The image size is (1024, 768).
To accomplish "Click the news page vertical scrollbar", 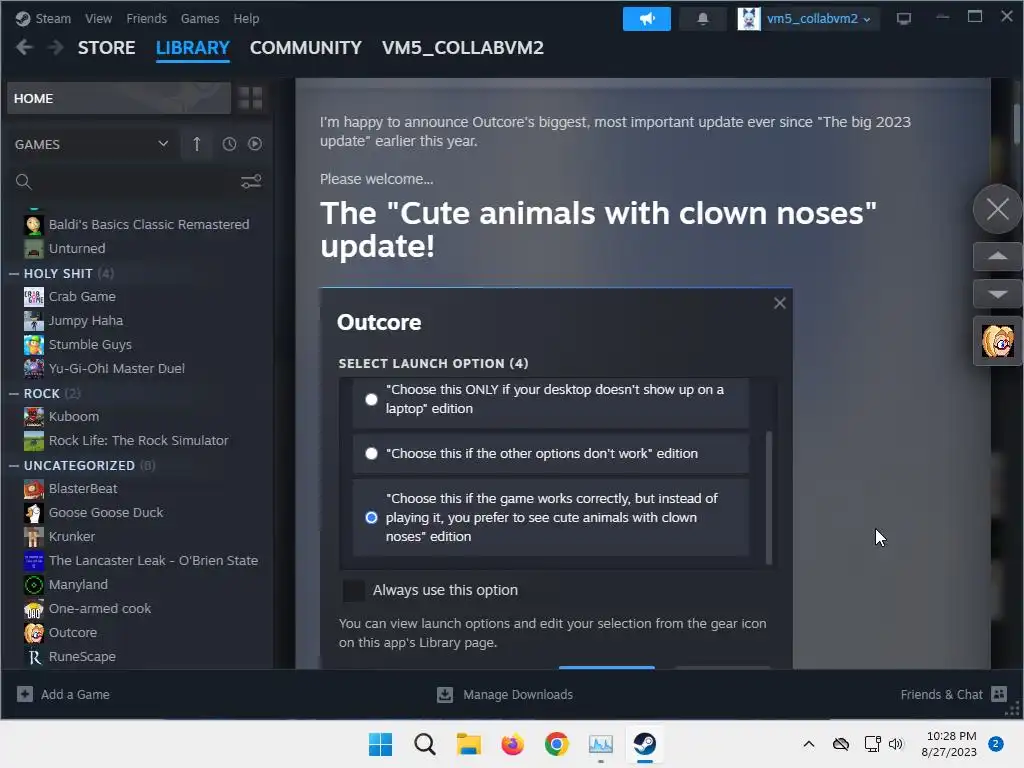I will [x=1017, y=123].
